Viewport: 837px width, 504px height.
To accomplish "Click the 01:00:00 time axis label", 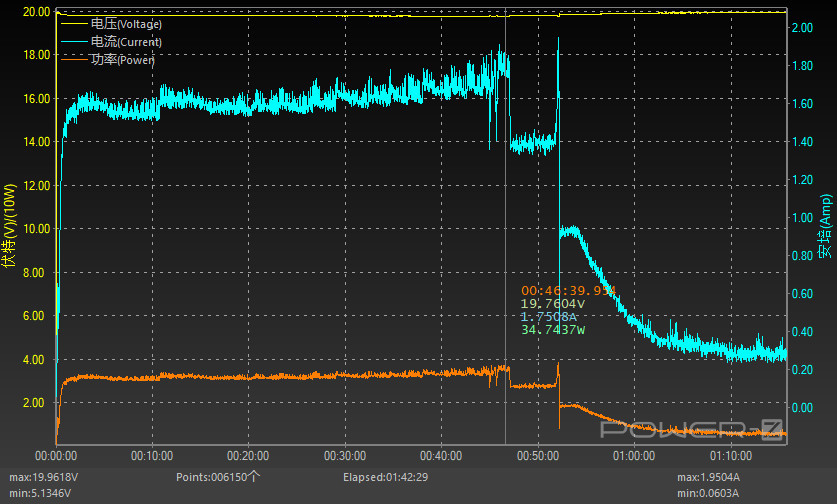I will 634,456.
